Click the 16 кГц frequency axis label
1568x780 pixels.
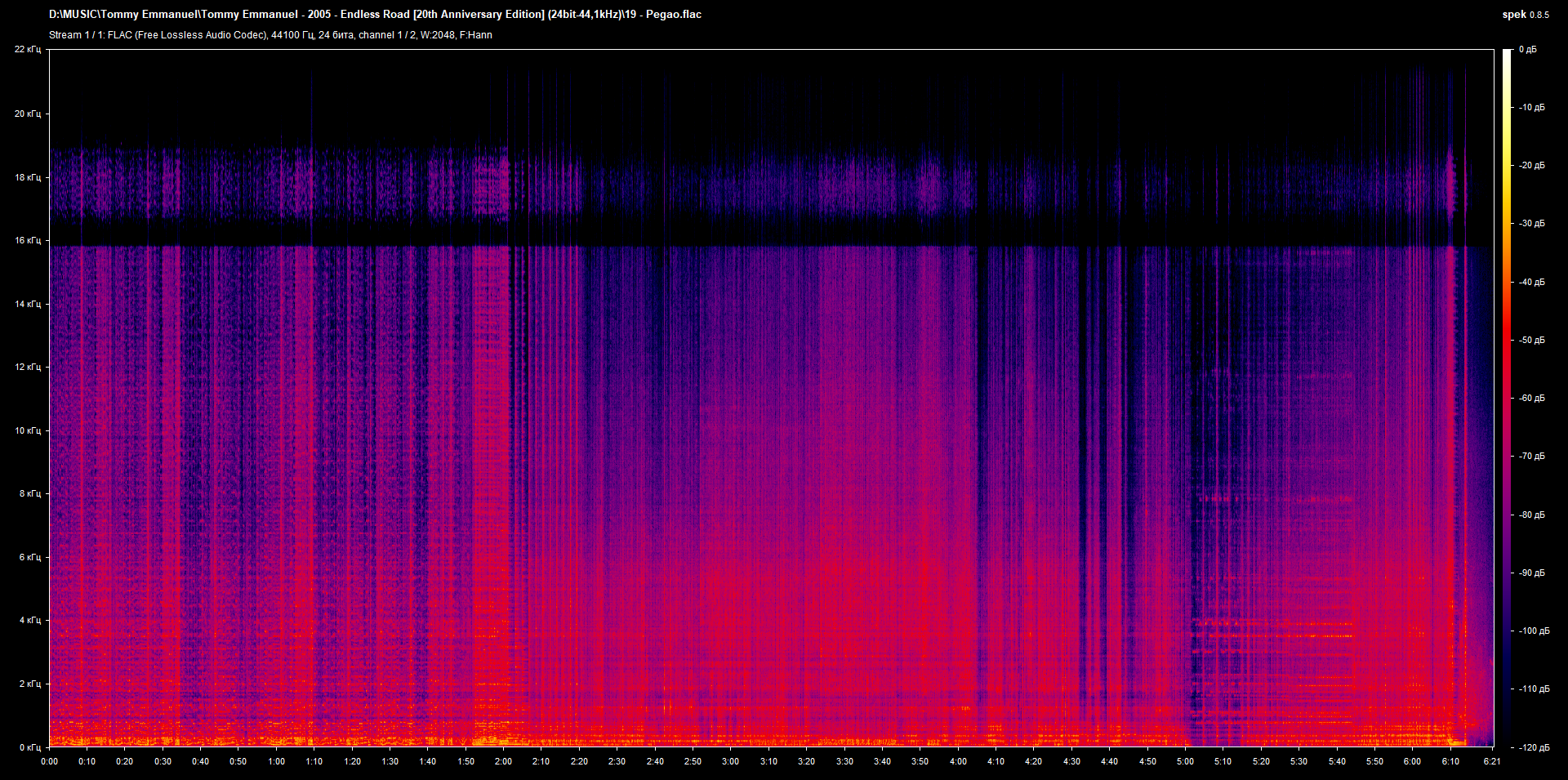point(28,241)
